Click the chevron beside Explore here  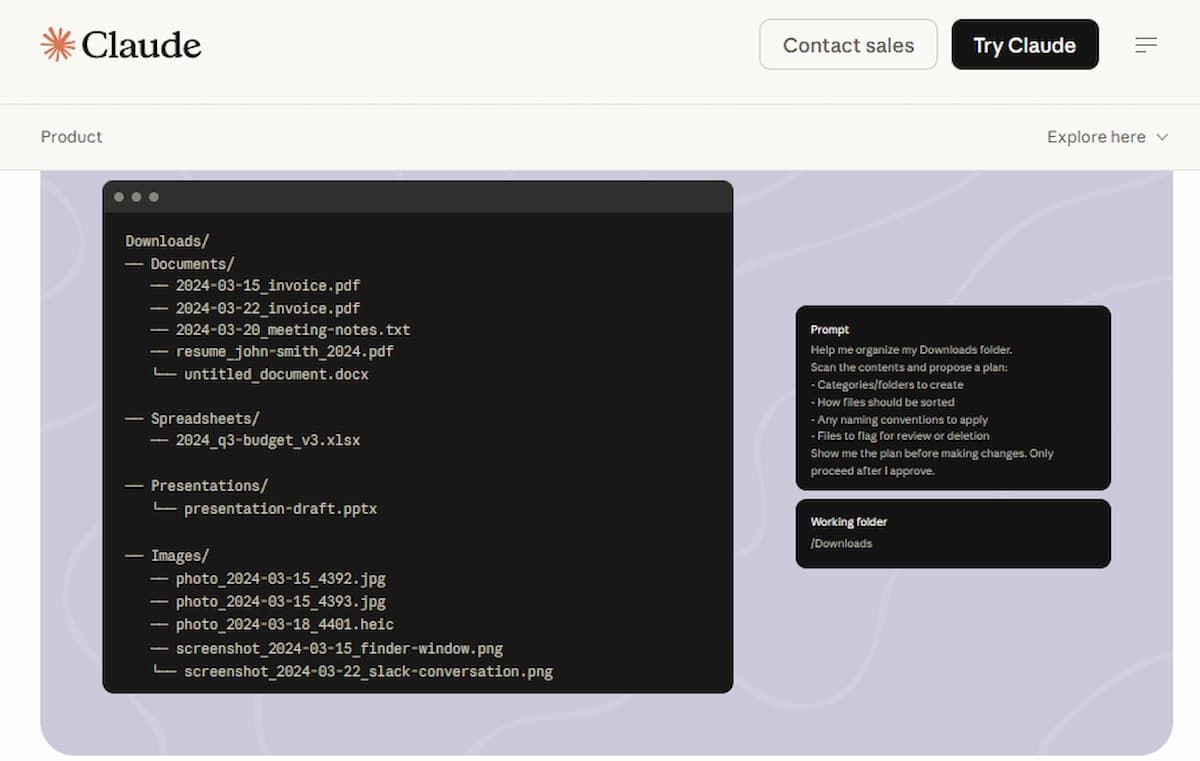pyautogui.click(x=1162, y=137)
